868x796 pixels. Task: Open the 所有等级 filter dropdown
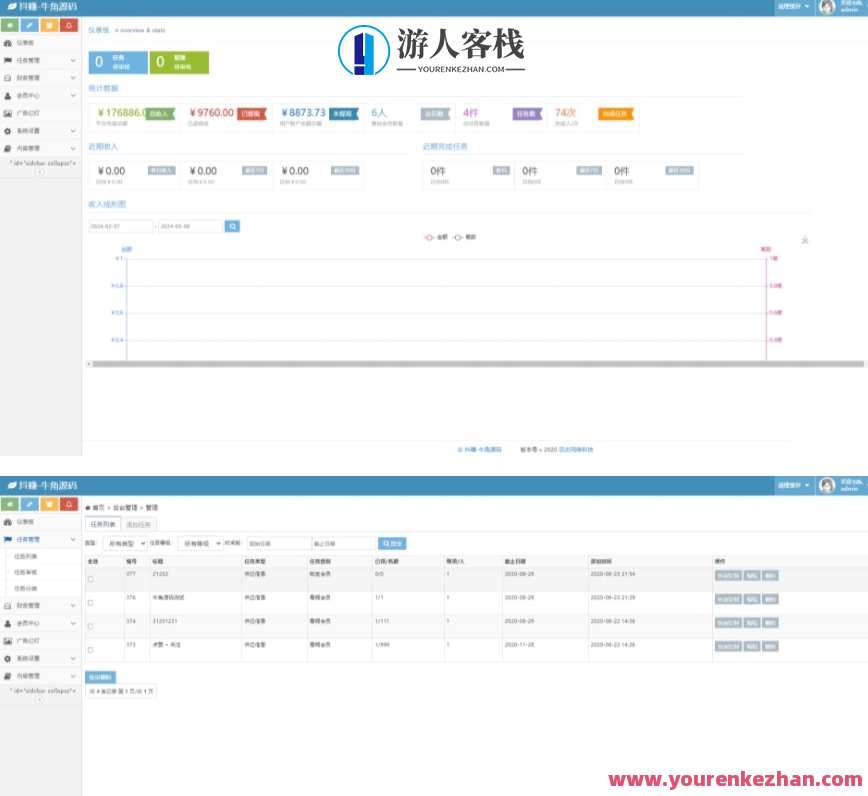point(201,543)
